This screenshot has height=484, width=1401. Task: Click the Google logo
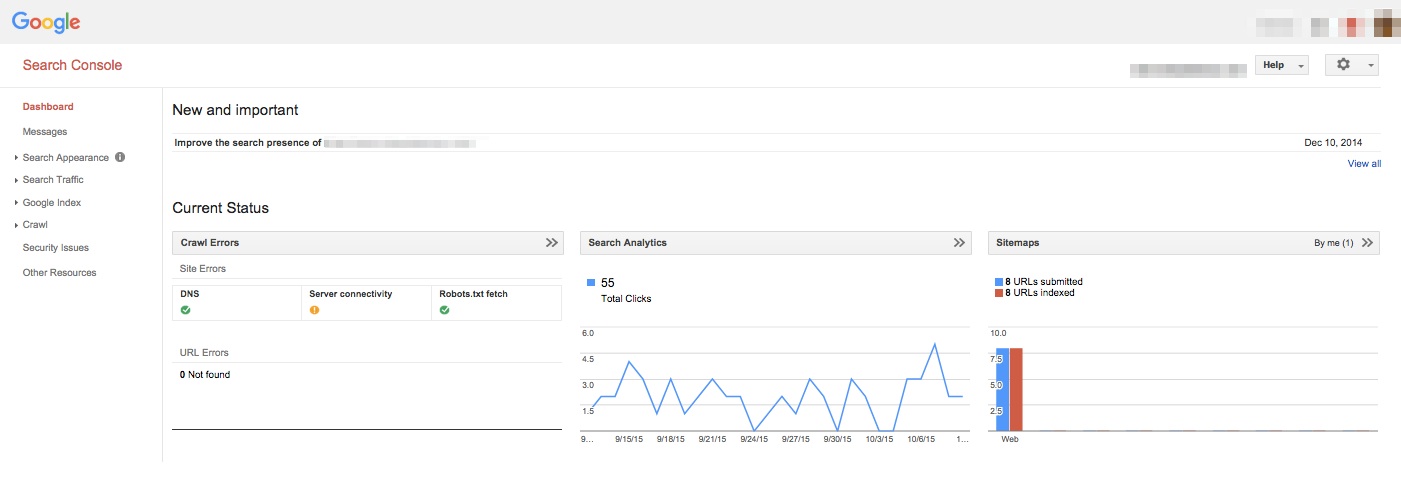46,22
